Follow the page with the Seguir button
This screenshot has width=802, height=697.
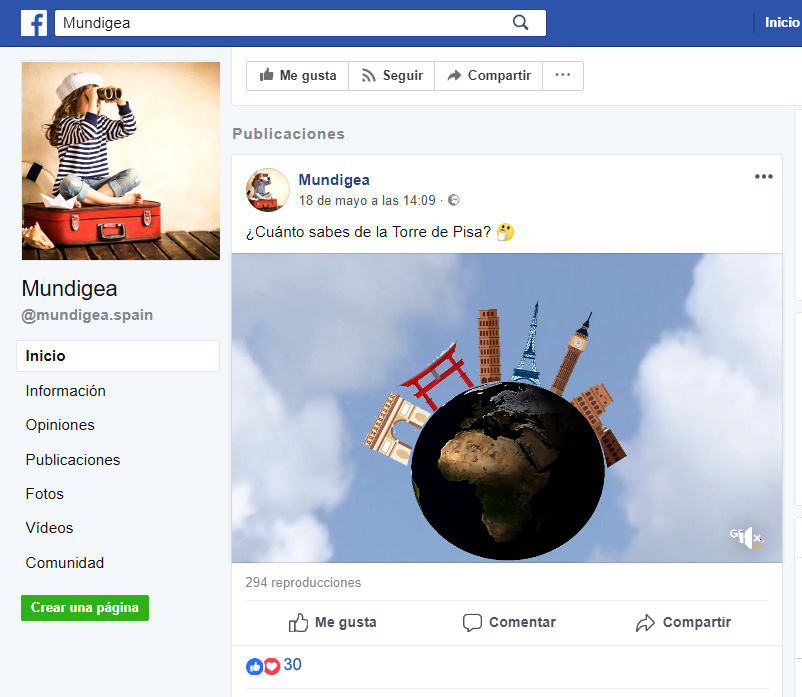[392, 76]
